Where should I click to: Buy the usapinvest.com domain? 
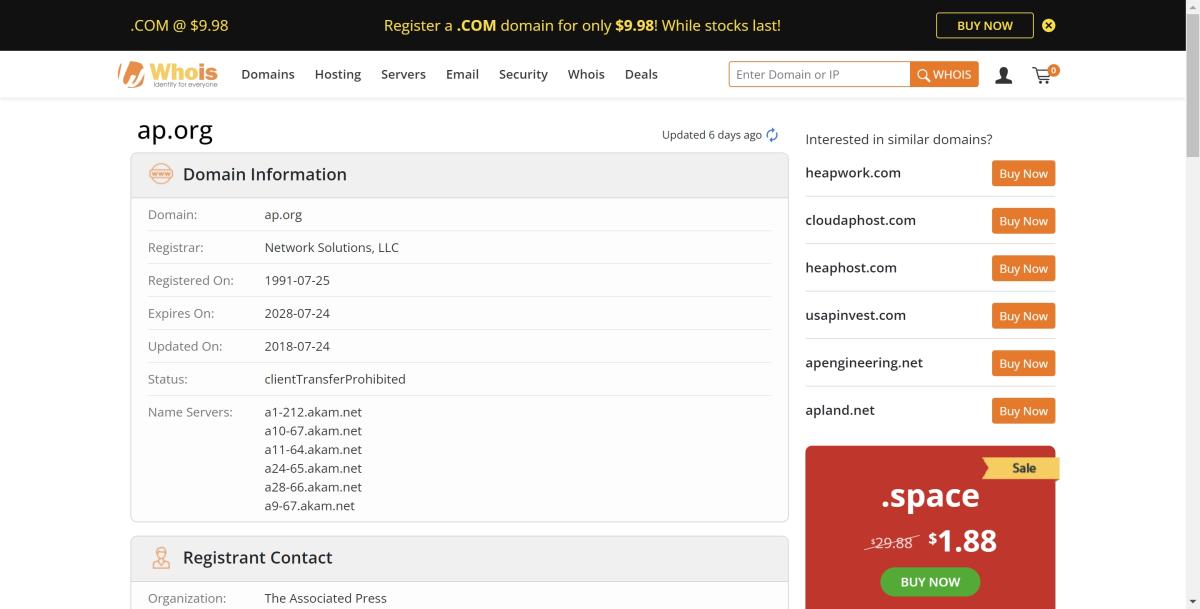[x=1022, y=315]
